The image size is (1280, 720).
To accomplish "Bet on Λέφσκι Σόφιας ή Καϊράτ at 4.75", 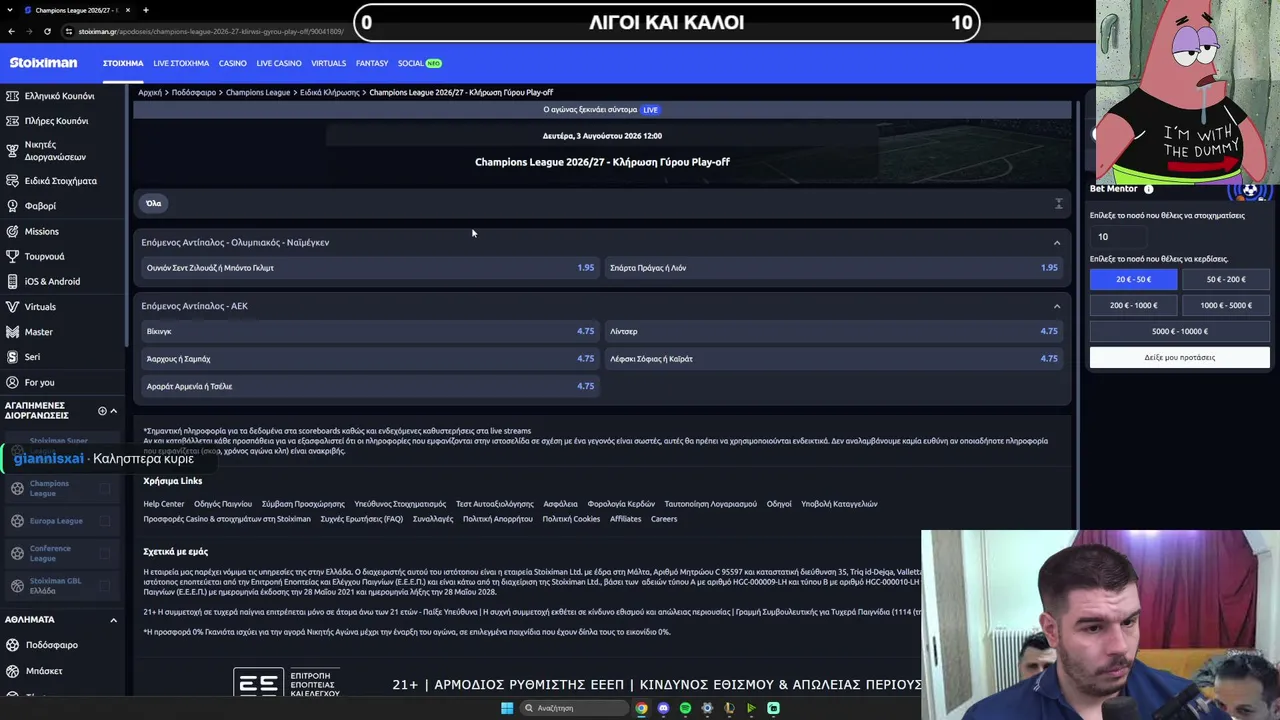I will coord(834,359).
